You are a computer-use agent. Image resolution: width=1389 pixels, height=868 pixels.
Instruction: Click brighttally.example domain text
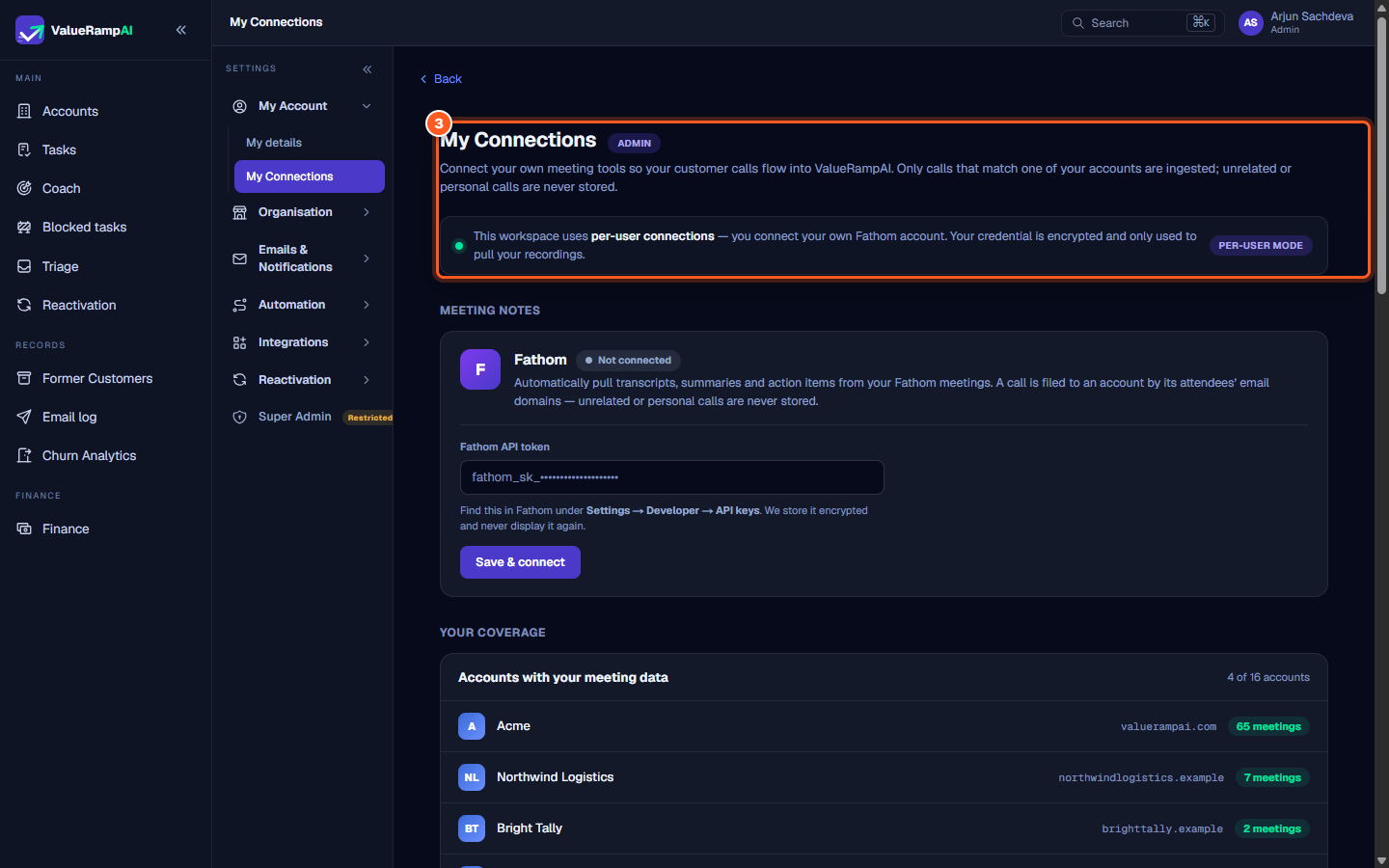click(1162, 828)
